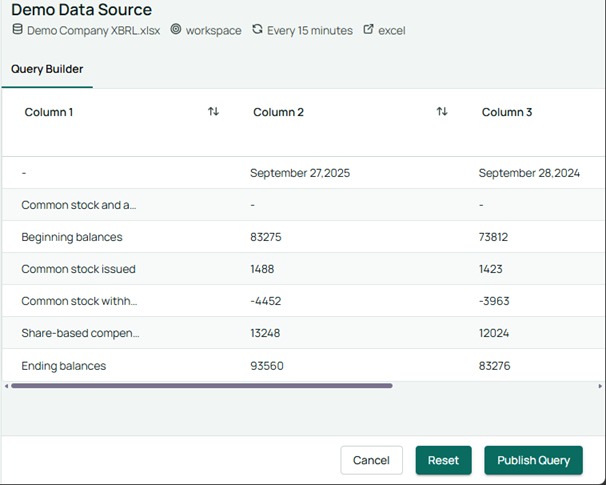Screen dimensions: 606x485
Task: Click the Reset button
Action: (443, 460)
